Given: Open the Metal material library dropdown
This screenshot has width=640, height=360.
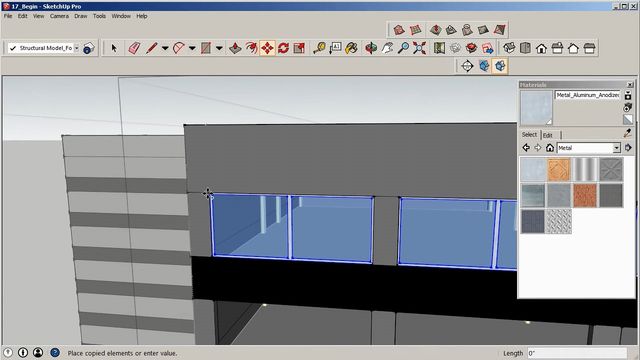Looking at the screenshot, I should [x=616, y=148].
